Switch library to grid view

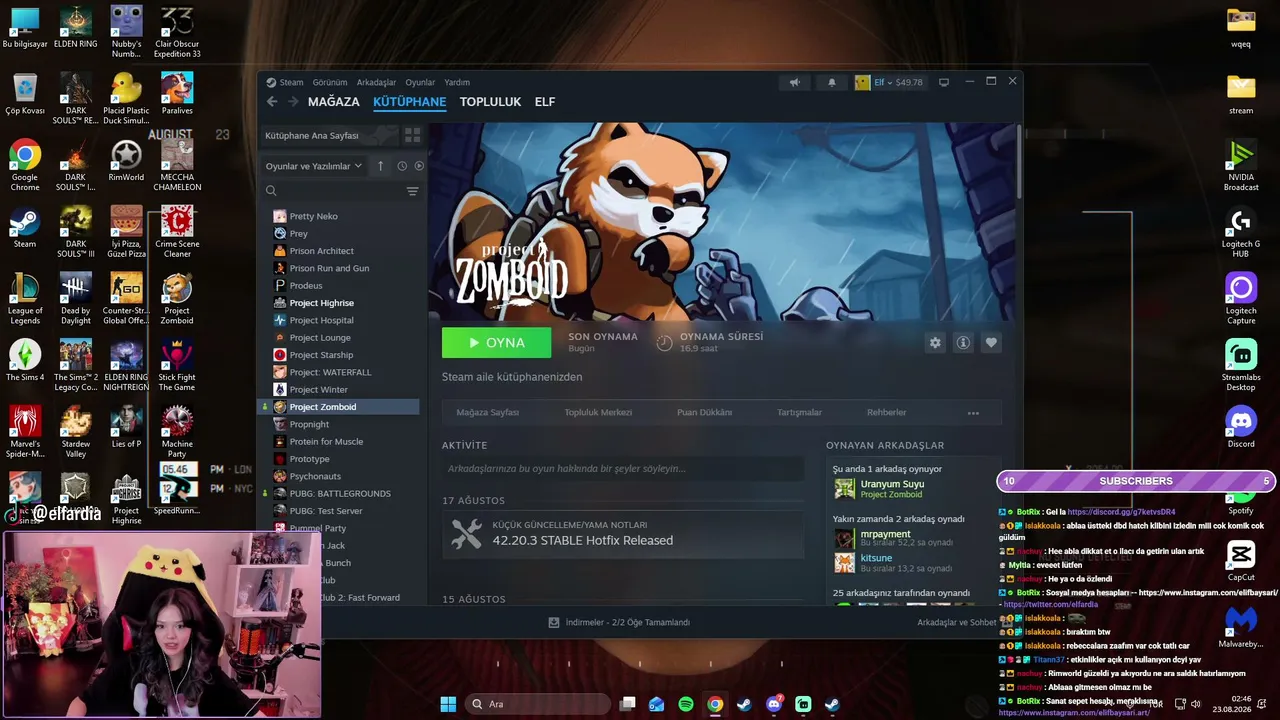pos(412,135)
